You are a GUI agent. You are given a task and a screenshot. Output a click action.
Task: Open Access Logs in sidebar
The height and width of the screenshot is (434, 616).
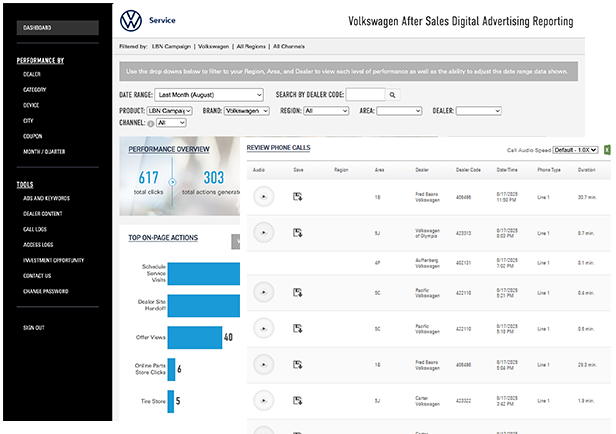pos(38,245)
